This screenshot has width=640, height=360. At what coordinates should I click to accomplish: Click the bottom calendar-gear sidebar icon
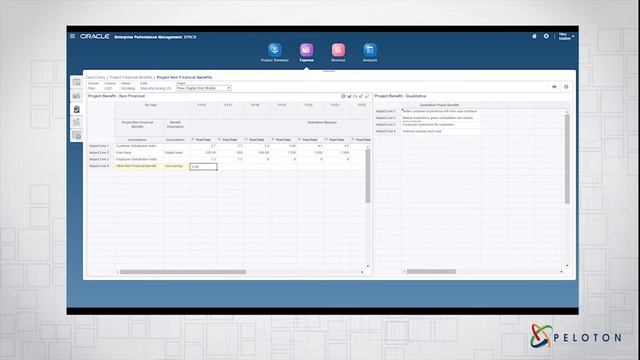77,135
